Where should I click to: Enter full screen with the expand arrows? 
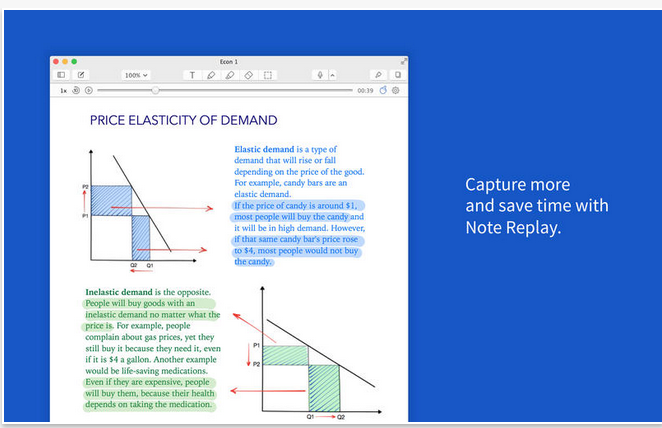403,61
